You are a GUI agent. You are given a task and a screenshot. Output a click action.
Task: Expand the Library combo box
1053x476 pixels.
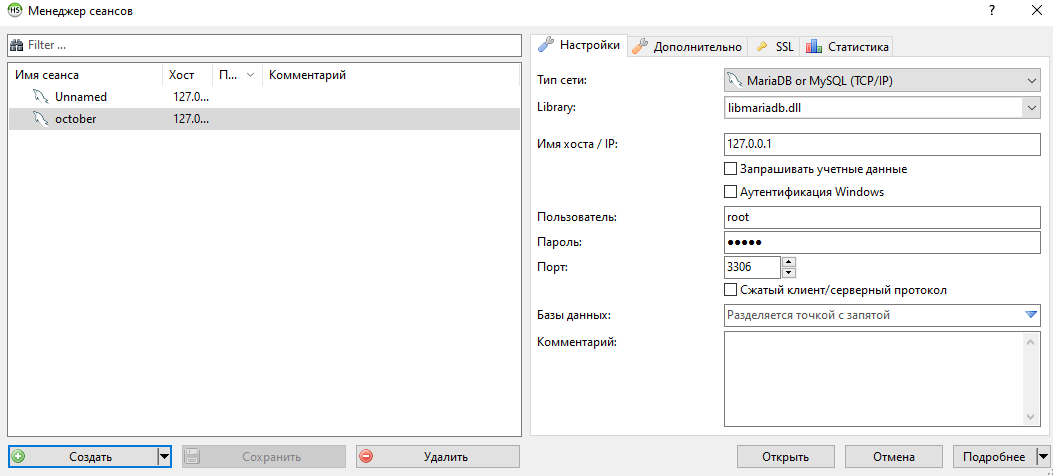click(1032, 107)
